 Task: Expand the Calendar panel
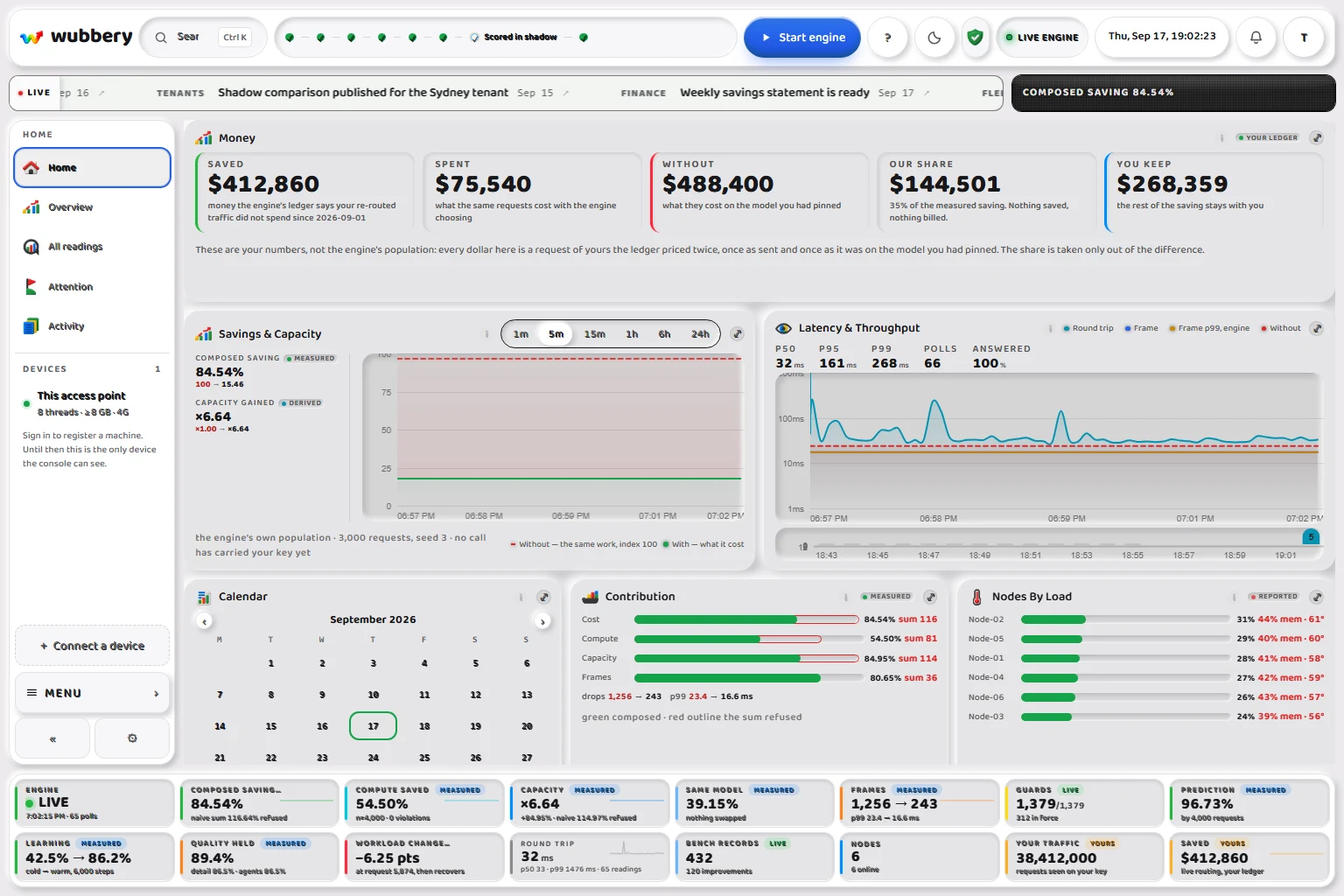pyautogui.click(x=543, y=597)
